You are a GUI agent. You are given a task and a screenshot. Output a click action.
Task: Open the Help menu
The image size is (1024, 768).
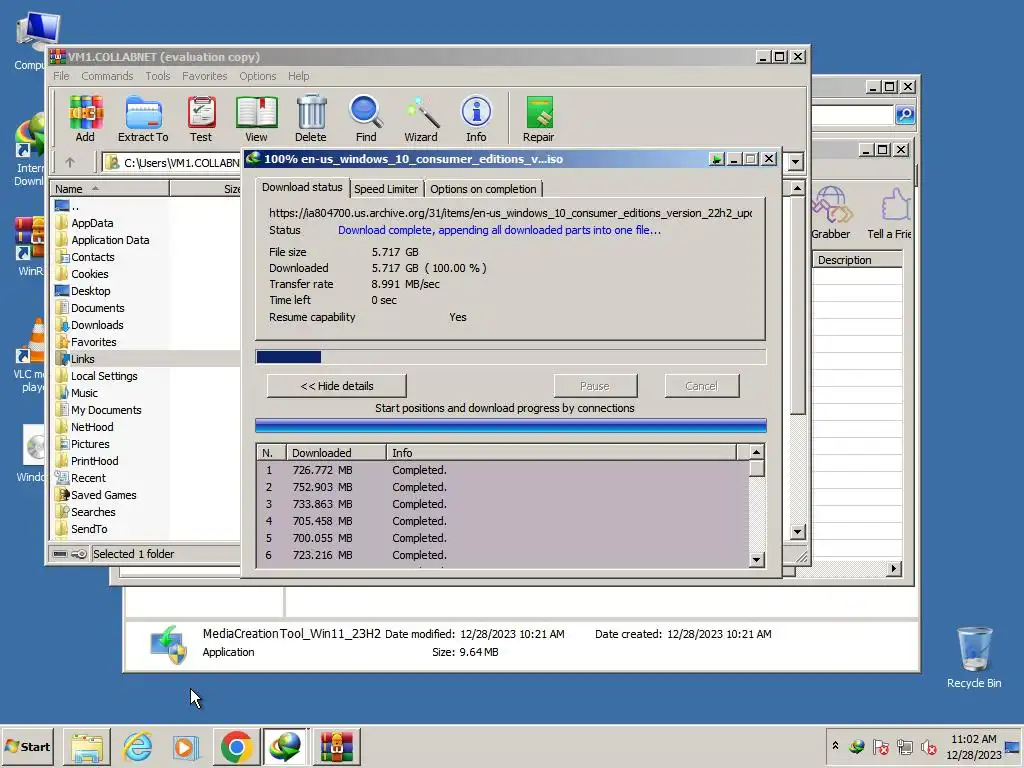point(298,76)
